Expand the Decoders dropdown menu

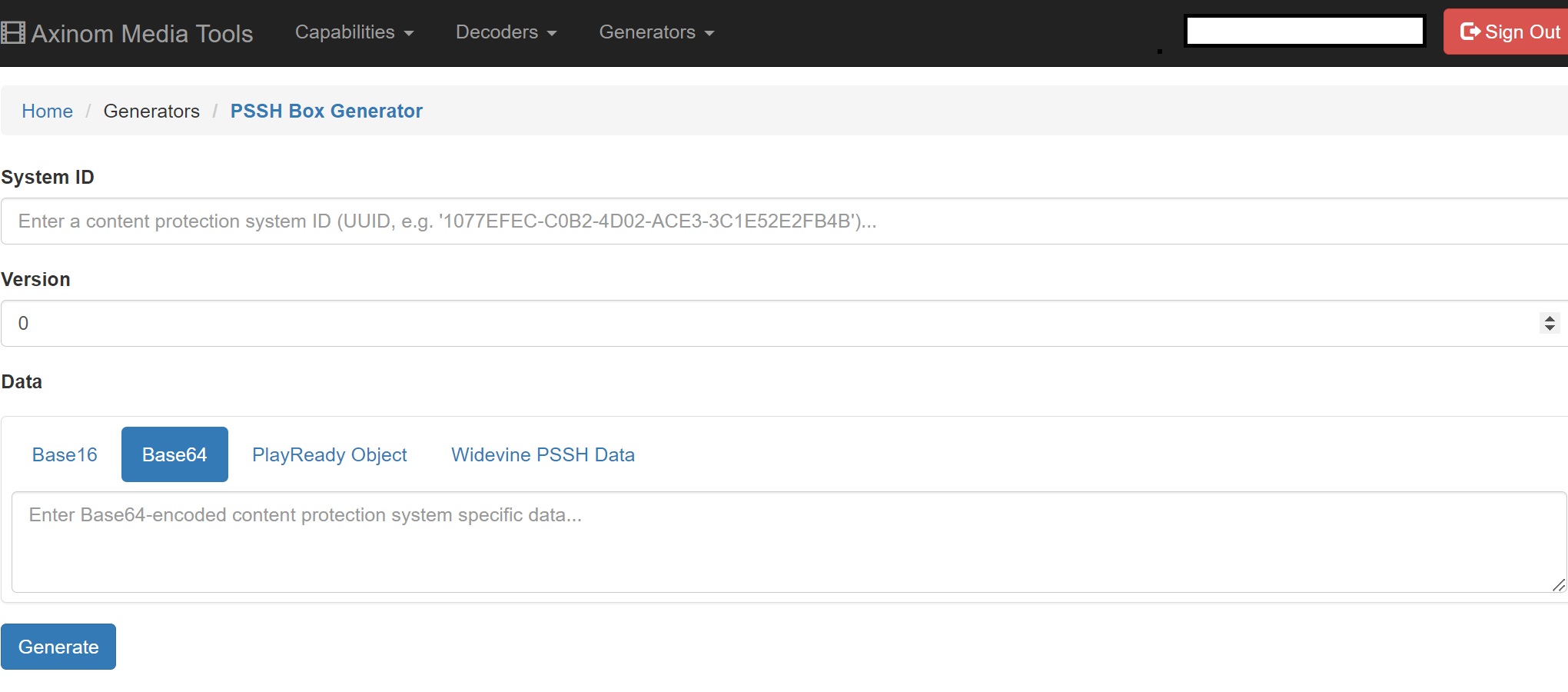(506, 32)
